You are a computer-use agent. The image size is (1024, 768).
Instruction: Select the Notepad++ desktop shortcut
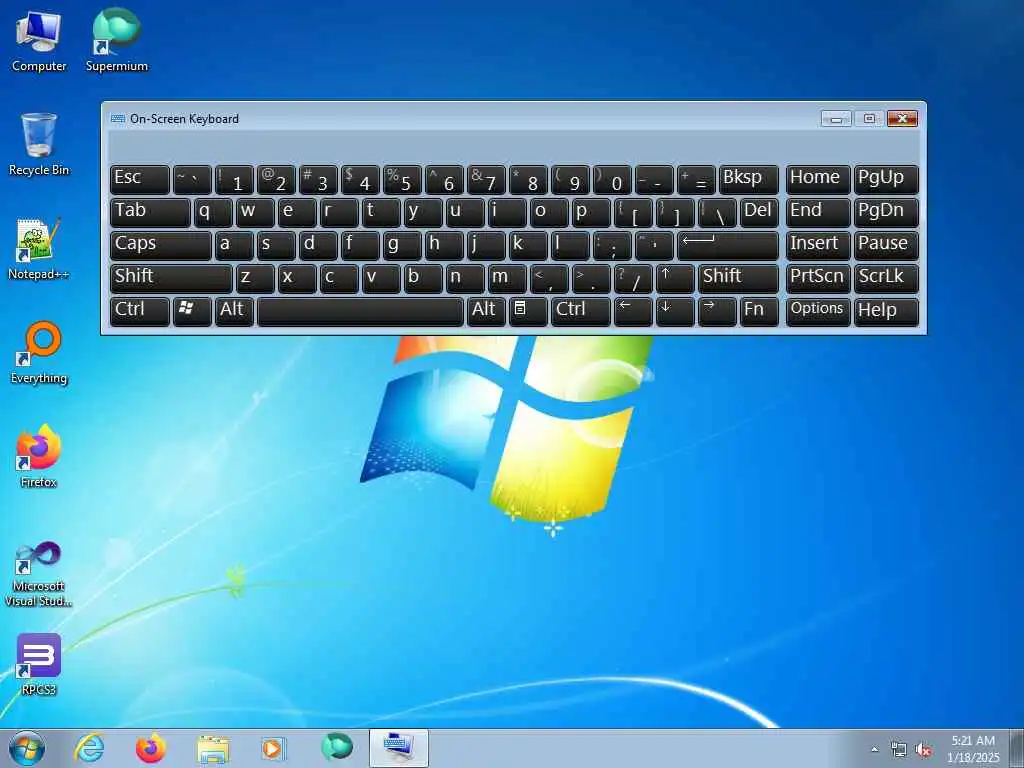39,249
